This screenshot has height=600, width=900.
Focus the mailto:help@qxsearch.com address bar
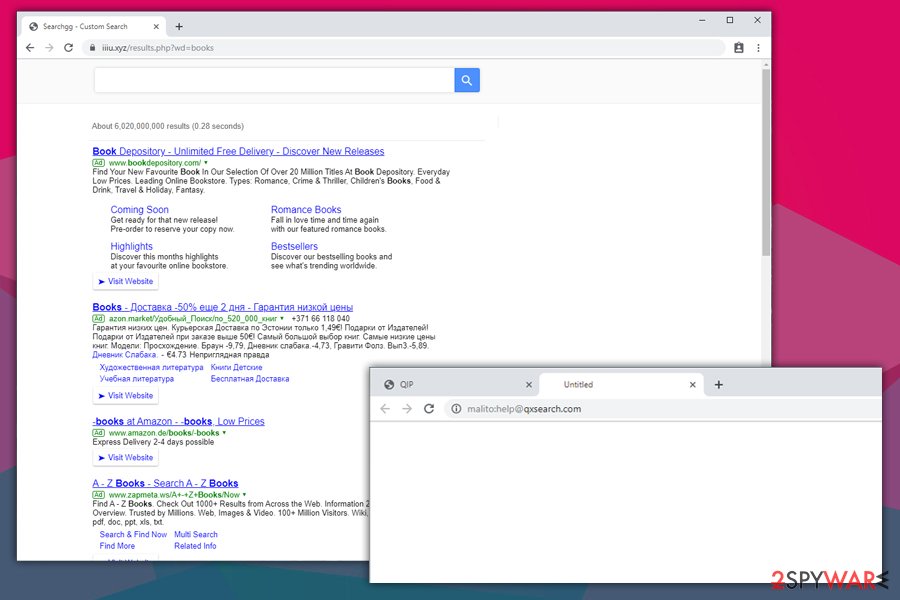[x=663, y=409]
